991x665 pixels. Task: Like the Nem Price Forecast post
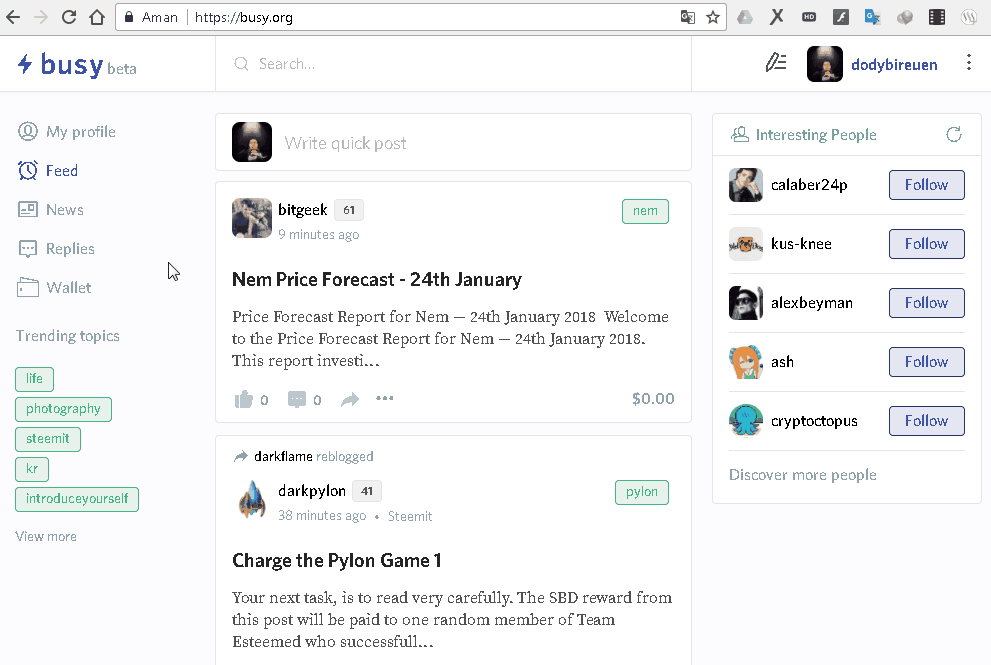coord(244,399)
